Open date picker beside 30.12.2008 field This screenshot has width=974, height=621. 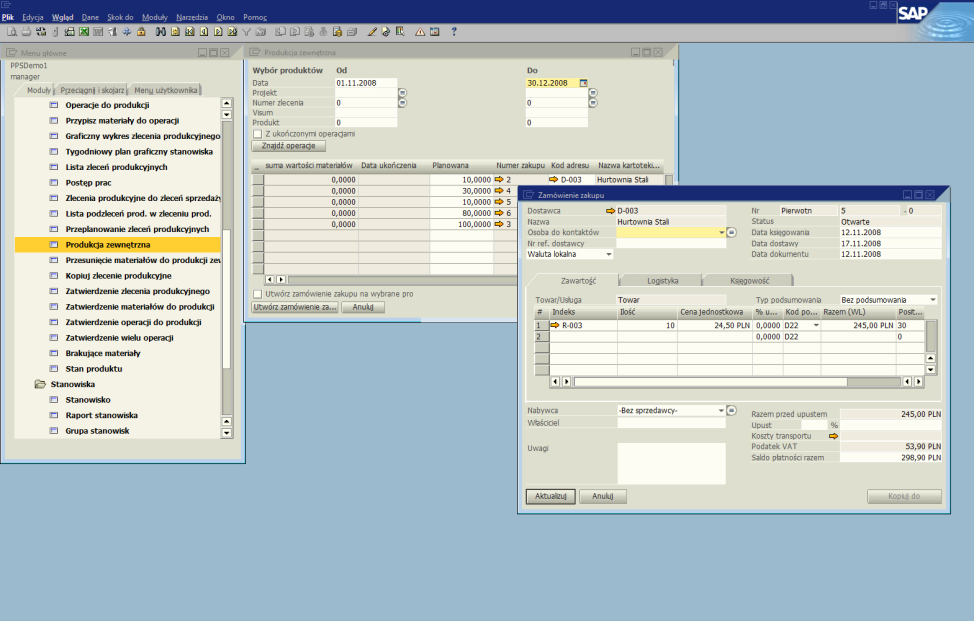(x=583, y=83)
